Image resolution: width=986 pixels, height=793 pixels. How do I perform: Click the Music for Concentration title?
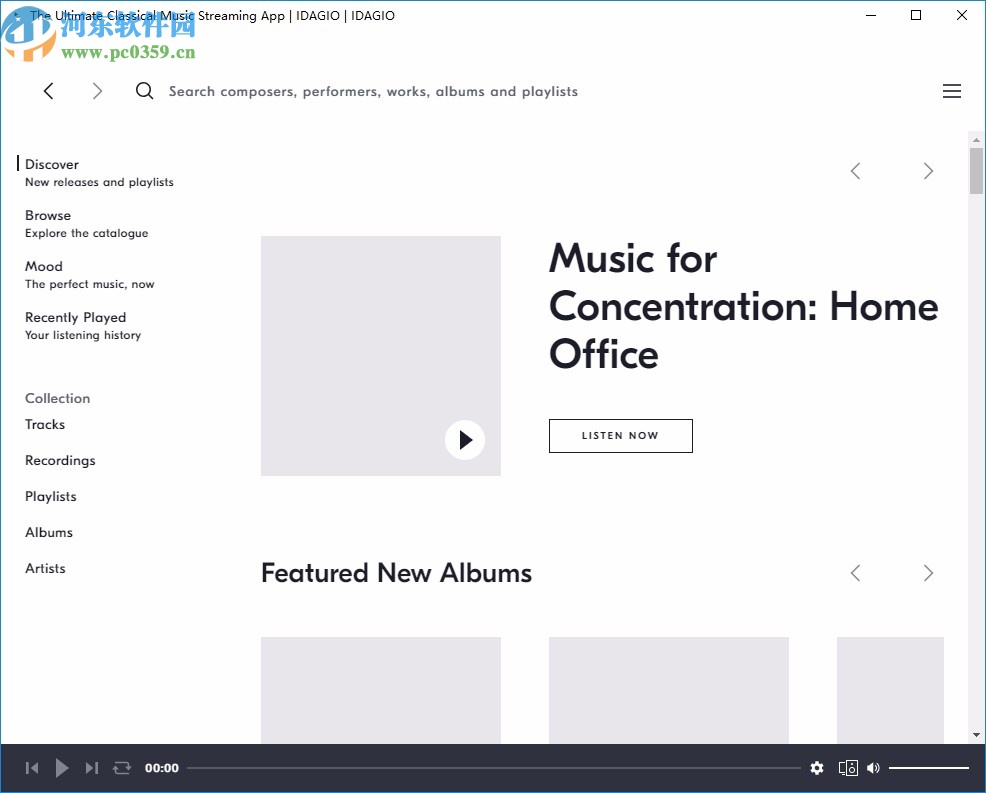(743, 306)
